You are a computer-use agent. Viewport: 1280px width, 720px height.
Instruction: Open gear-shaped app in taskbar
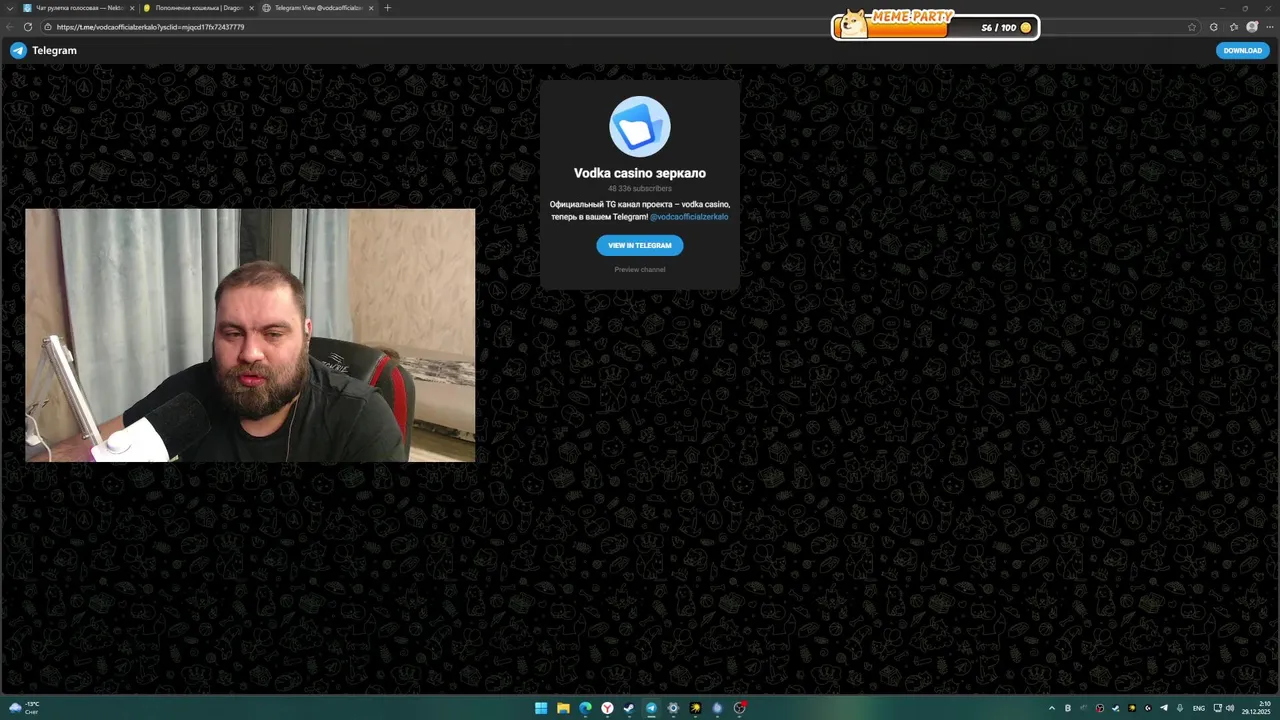(x=673, y=708)
